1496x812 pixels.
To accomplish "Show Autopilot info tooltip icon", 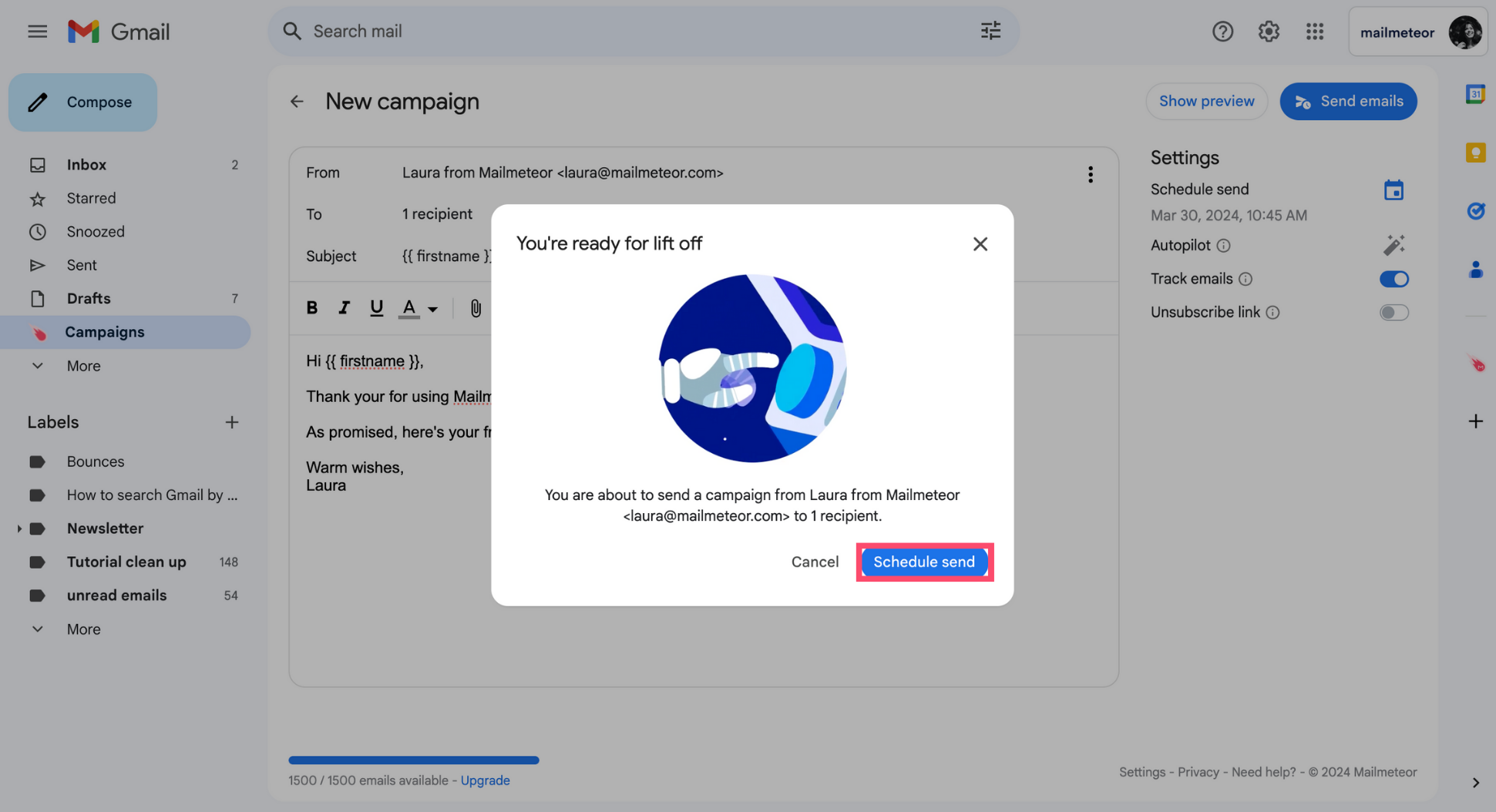I will (x=1223, y=246).
